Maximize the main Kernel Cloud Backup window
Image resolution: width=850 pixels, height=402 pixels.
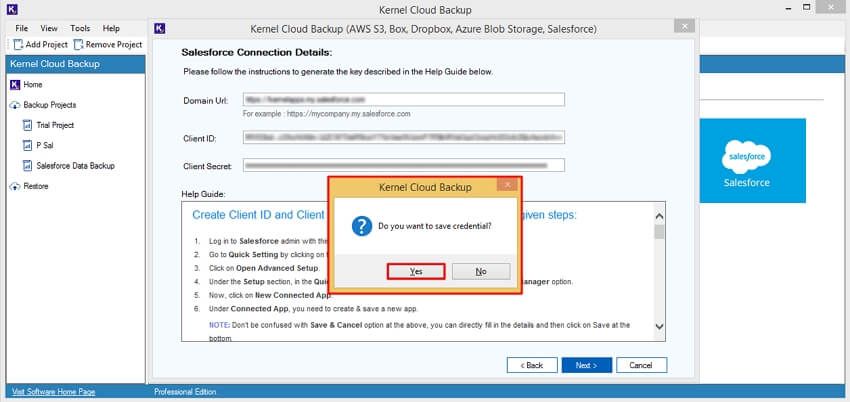(807, 7)
